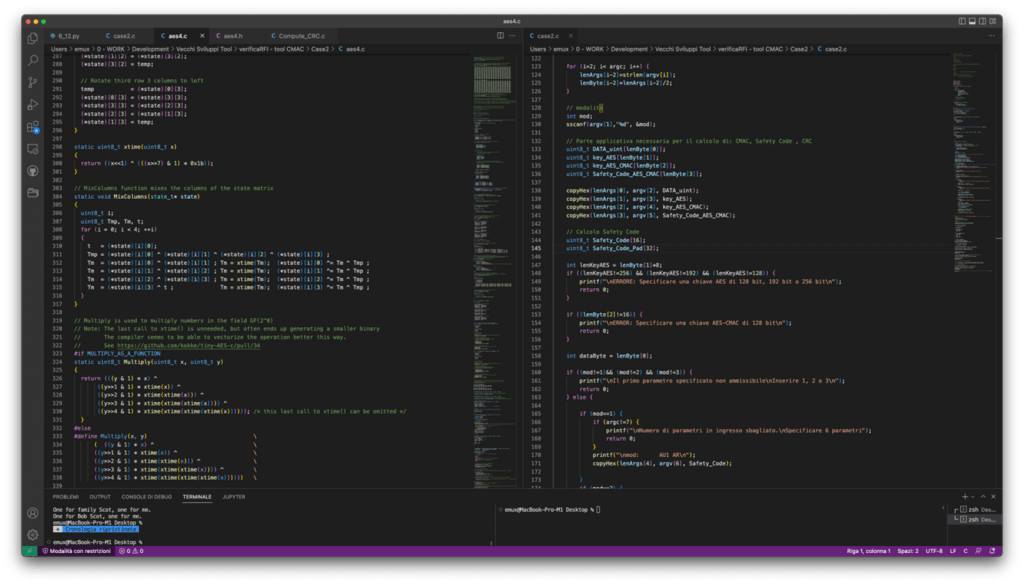Open more actions for left editor group
The height and width of the screenshot is (585, 1024).
click(512, 36)
